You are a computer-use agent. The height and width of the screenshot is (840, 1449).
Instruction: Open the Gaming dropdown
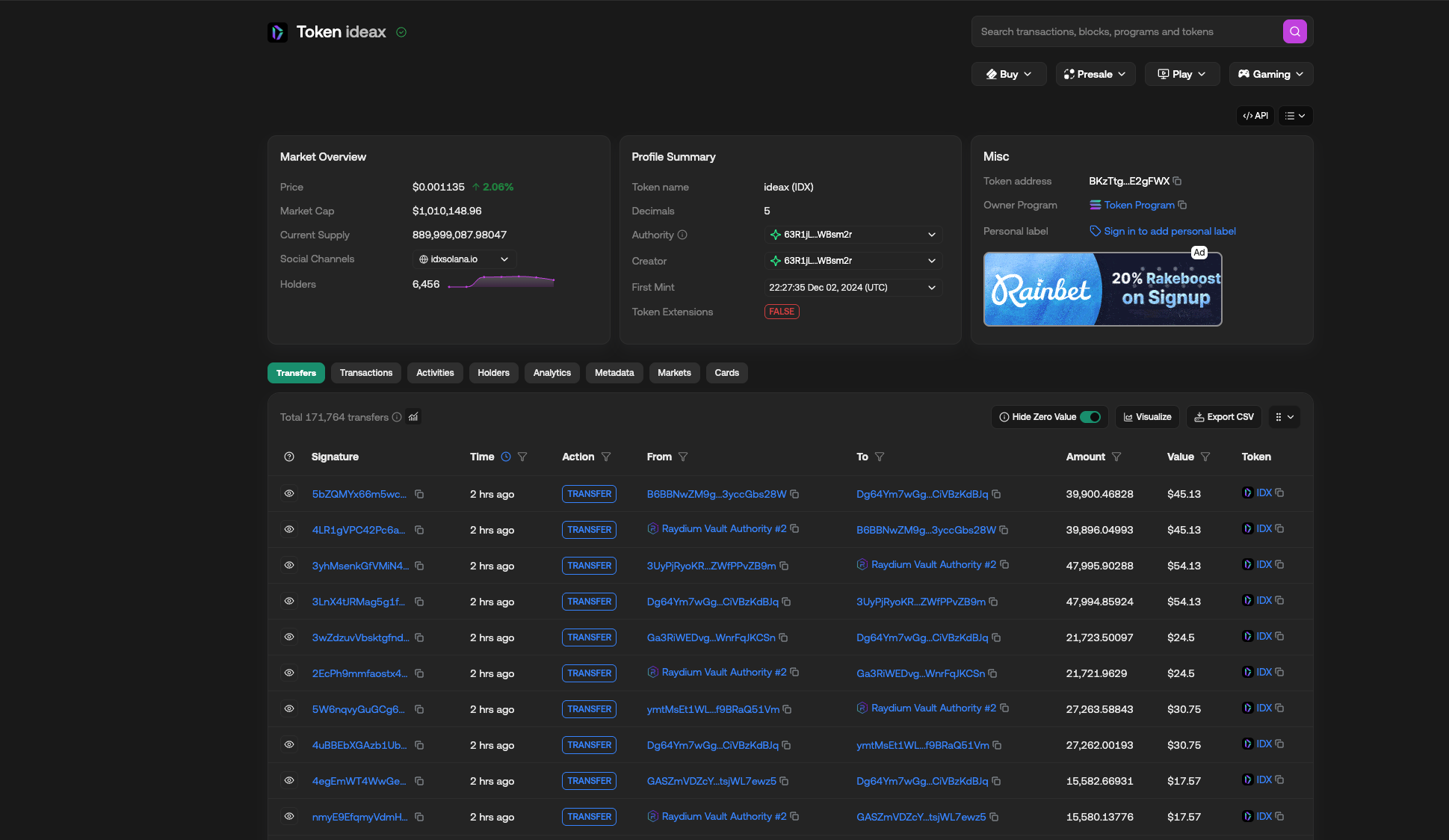coord(1271,74)
